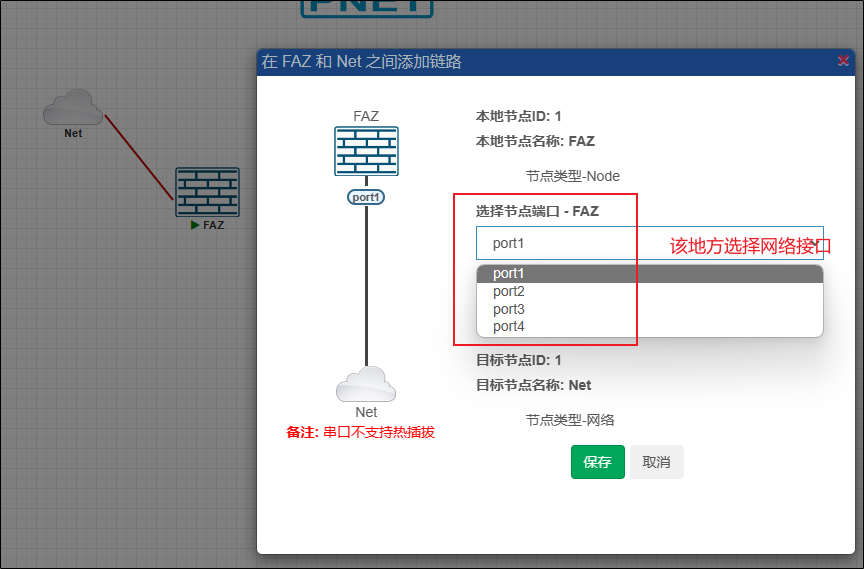Click the port1 label on link preview
This screenshot has height=569, width=864.
[366, 197]
